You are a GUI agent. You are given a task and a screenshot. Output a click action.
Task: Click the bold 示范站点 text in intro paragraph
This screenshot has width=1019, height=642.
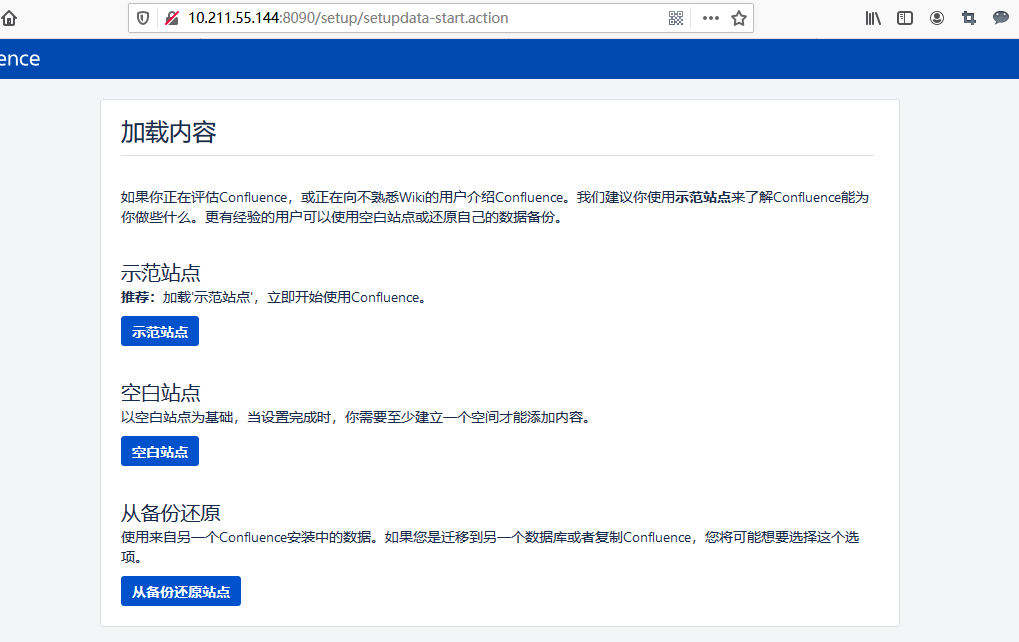[x=702, y=197]
